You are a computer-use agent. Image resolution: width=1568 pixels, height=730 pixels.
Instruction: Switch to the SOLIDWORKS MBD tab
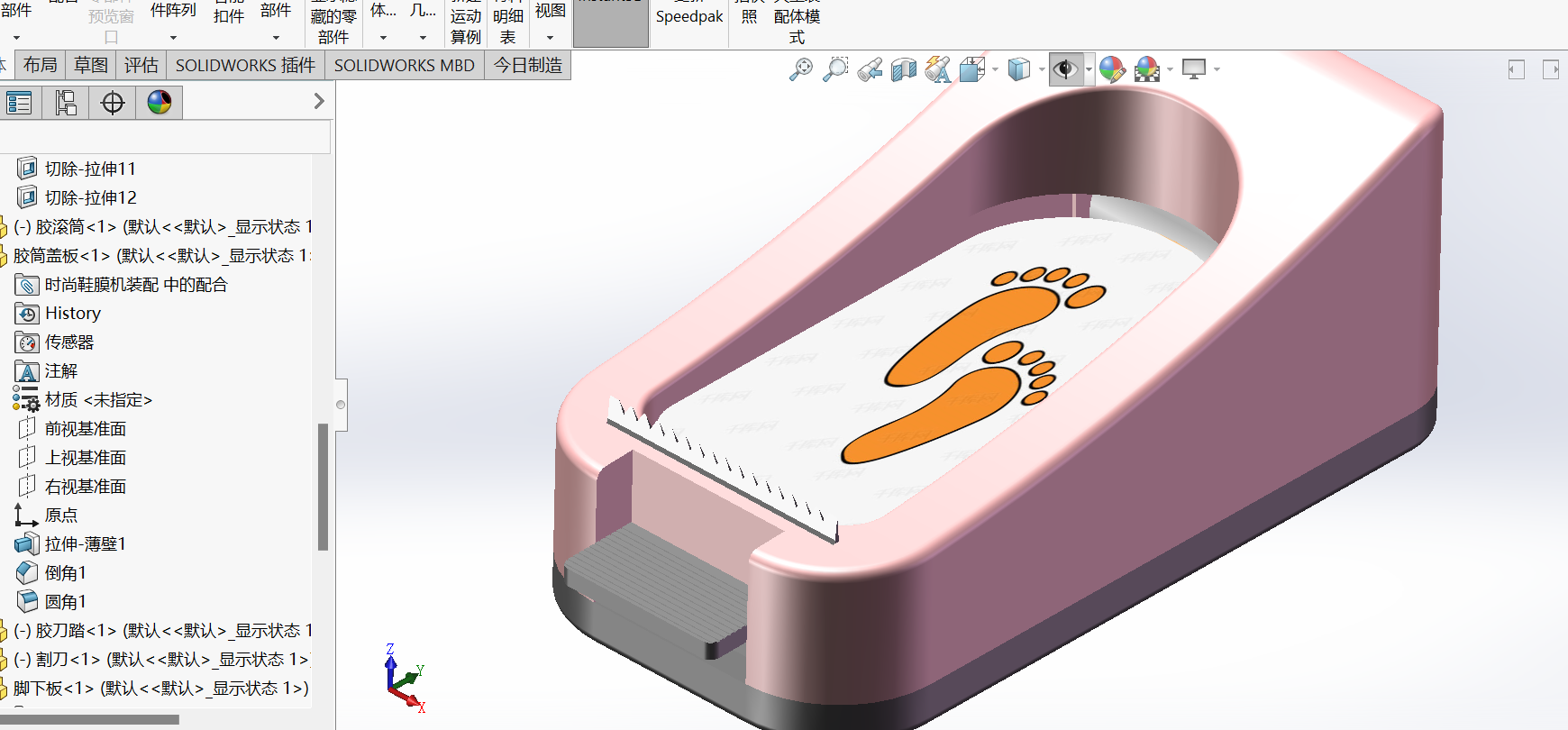point(404,65)
